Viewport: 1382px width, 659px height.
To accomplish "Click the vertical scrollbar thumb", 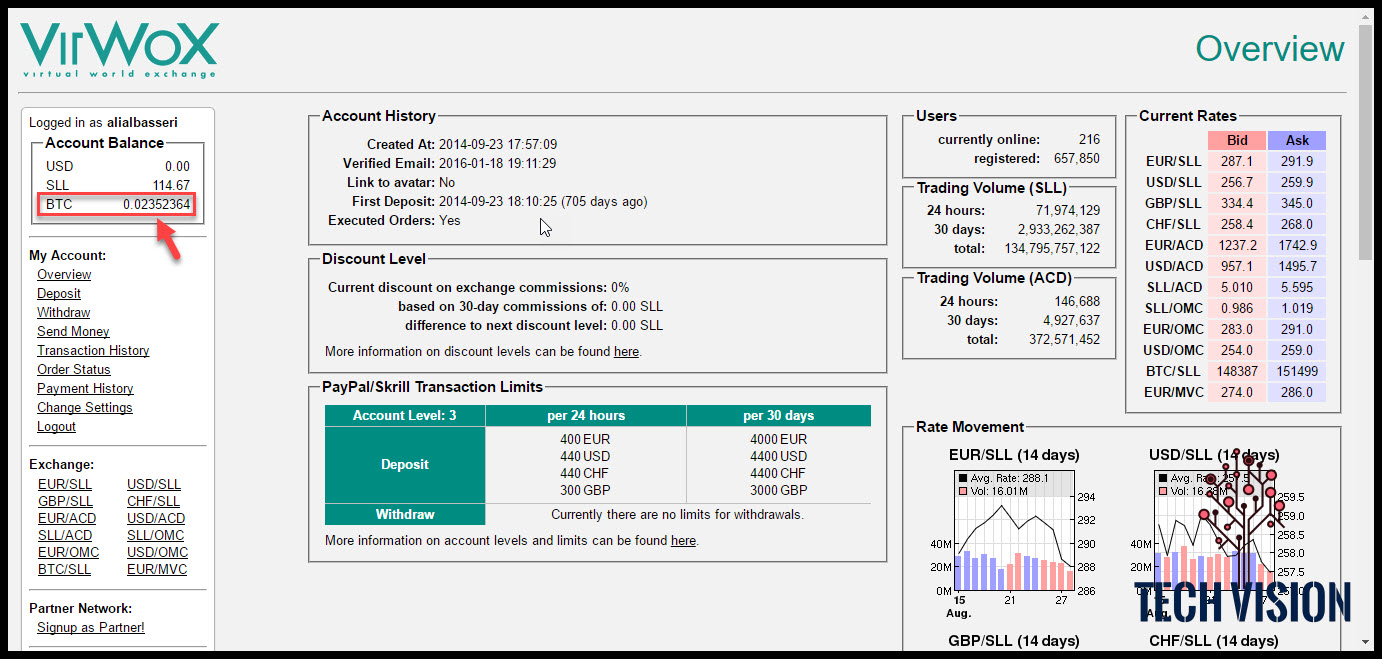I will (x=1365, y=143).
